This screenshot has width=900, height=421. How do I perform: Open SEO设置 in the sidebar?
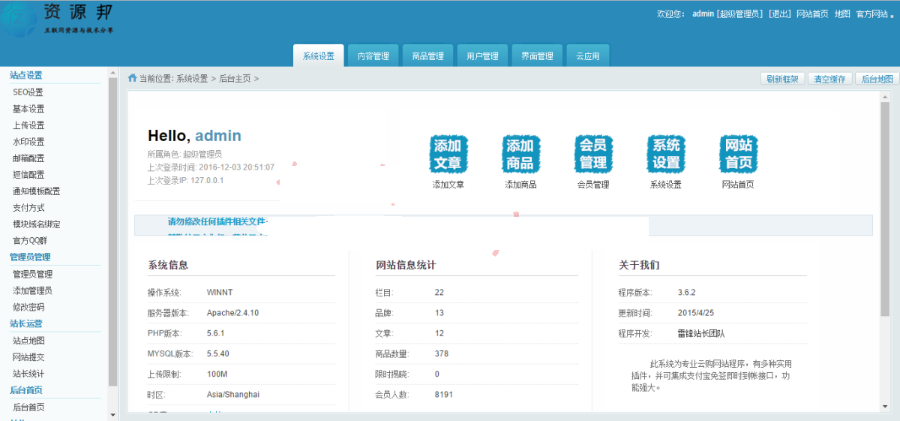point(28,92)
